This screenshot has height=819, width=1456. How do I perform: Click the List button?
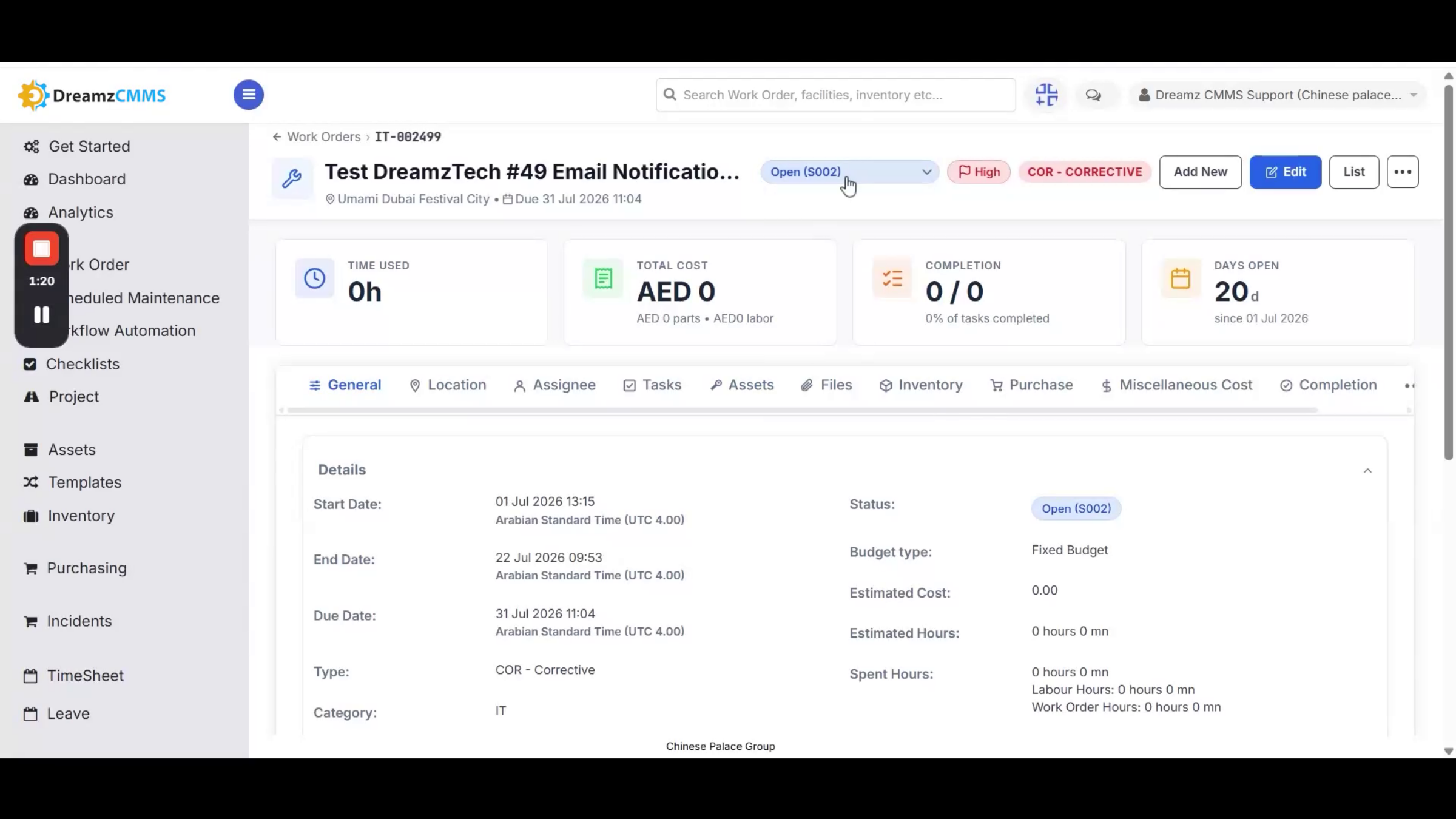pyautogui.click(x=1354, y=172)
